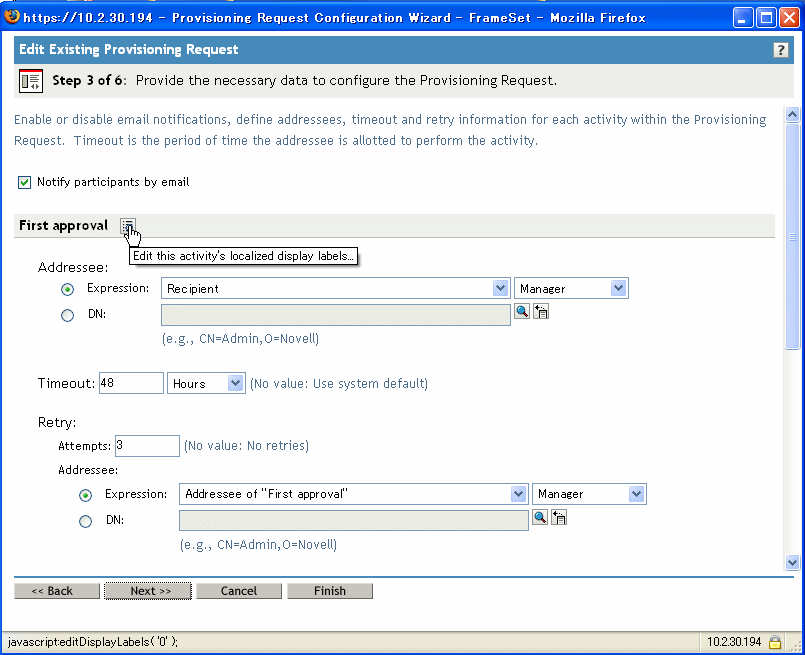The height and width of the screenshot is (655, 805).
Task: Click the 10.2.30.194 status bar text
Action: click(734, 642)
